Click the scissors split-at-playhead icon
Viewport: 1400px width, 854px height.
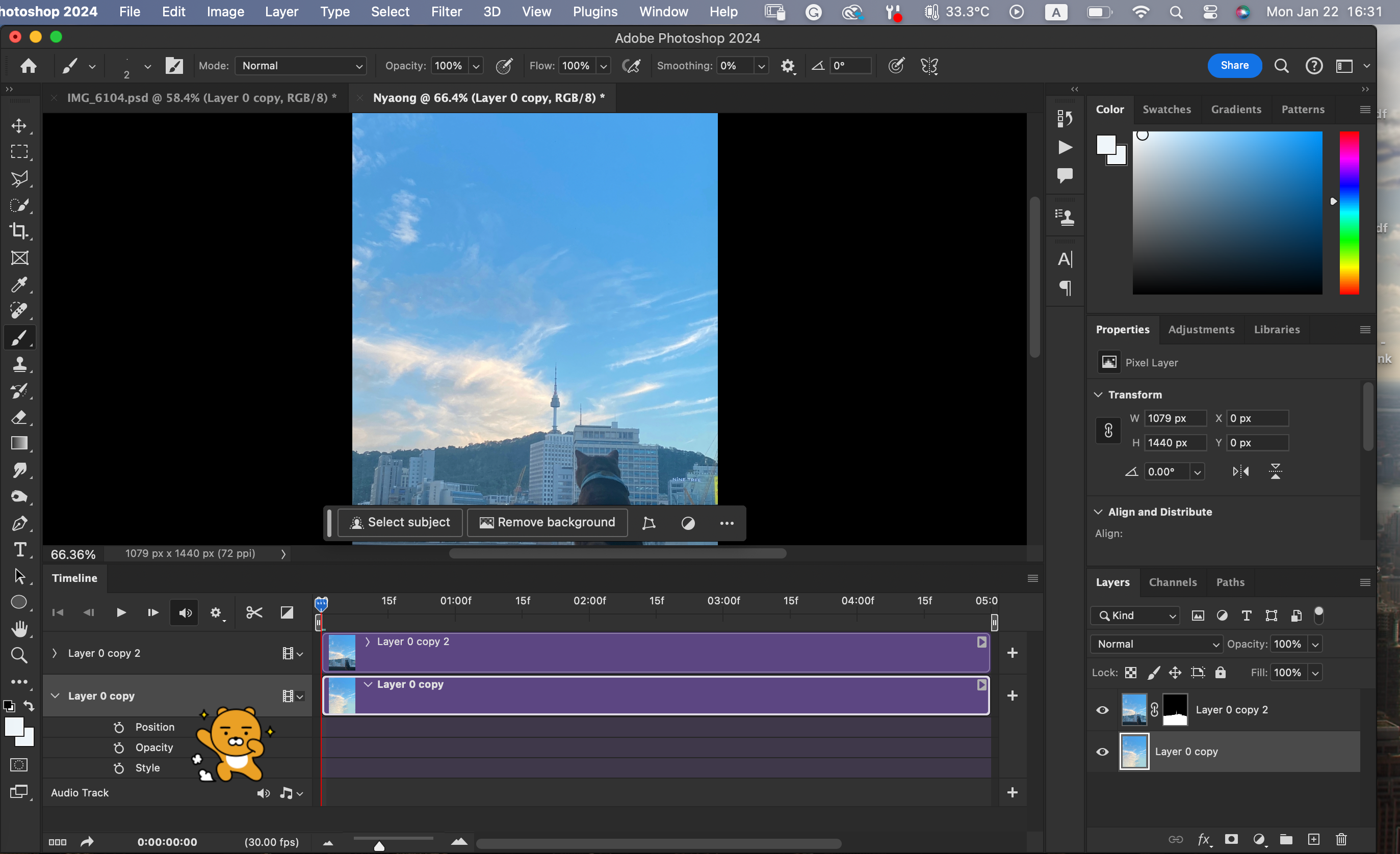click(254, 612)
